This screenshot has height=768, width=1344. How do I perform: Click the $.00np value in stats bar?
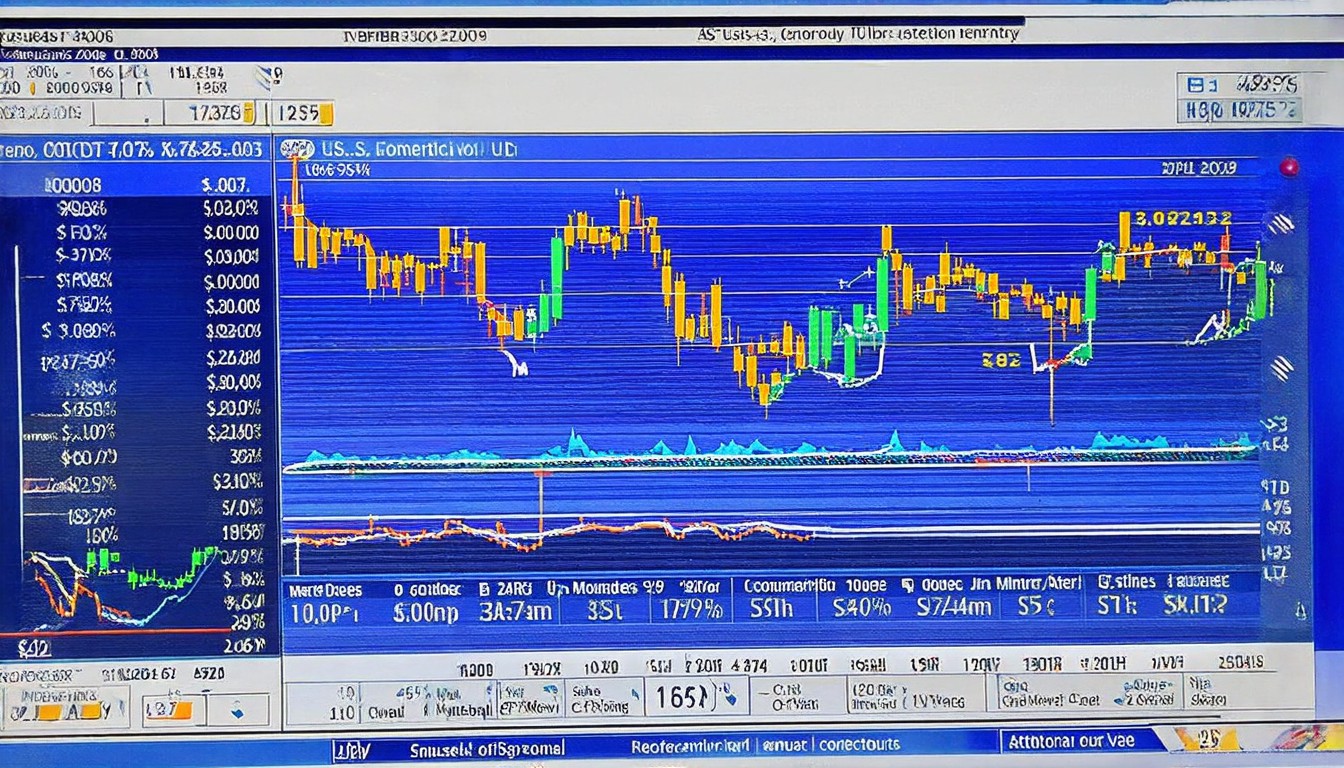pos(426,611)
